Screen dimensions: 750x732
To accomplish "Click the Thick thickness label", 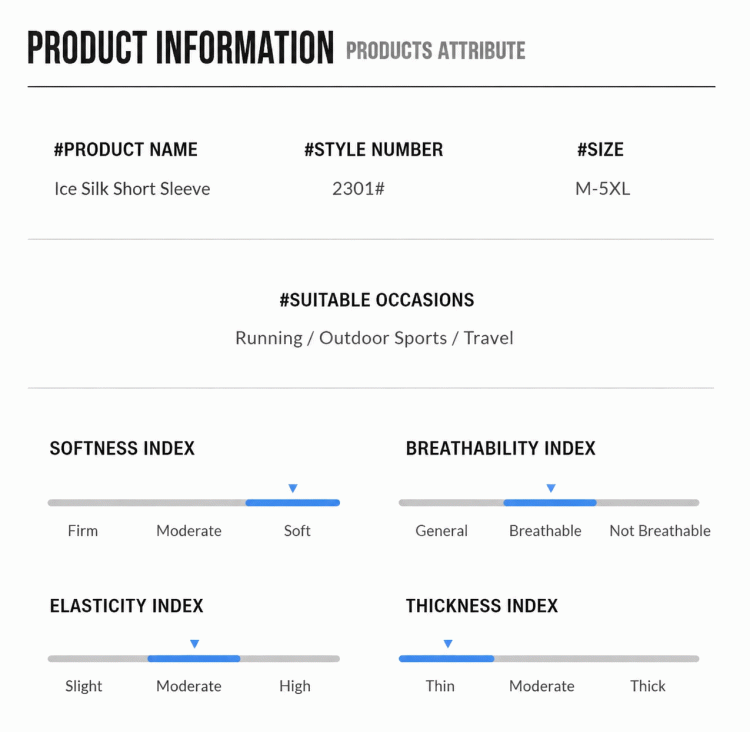I will point(648,686).
